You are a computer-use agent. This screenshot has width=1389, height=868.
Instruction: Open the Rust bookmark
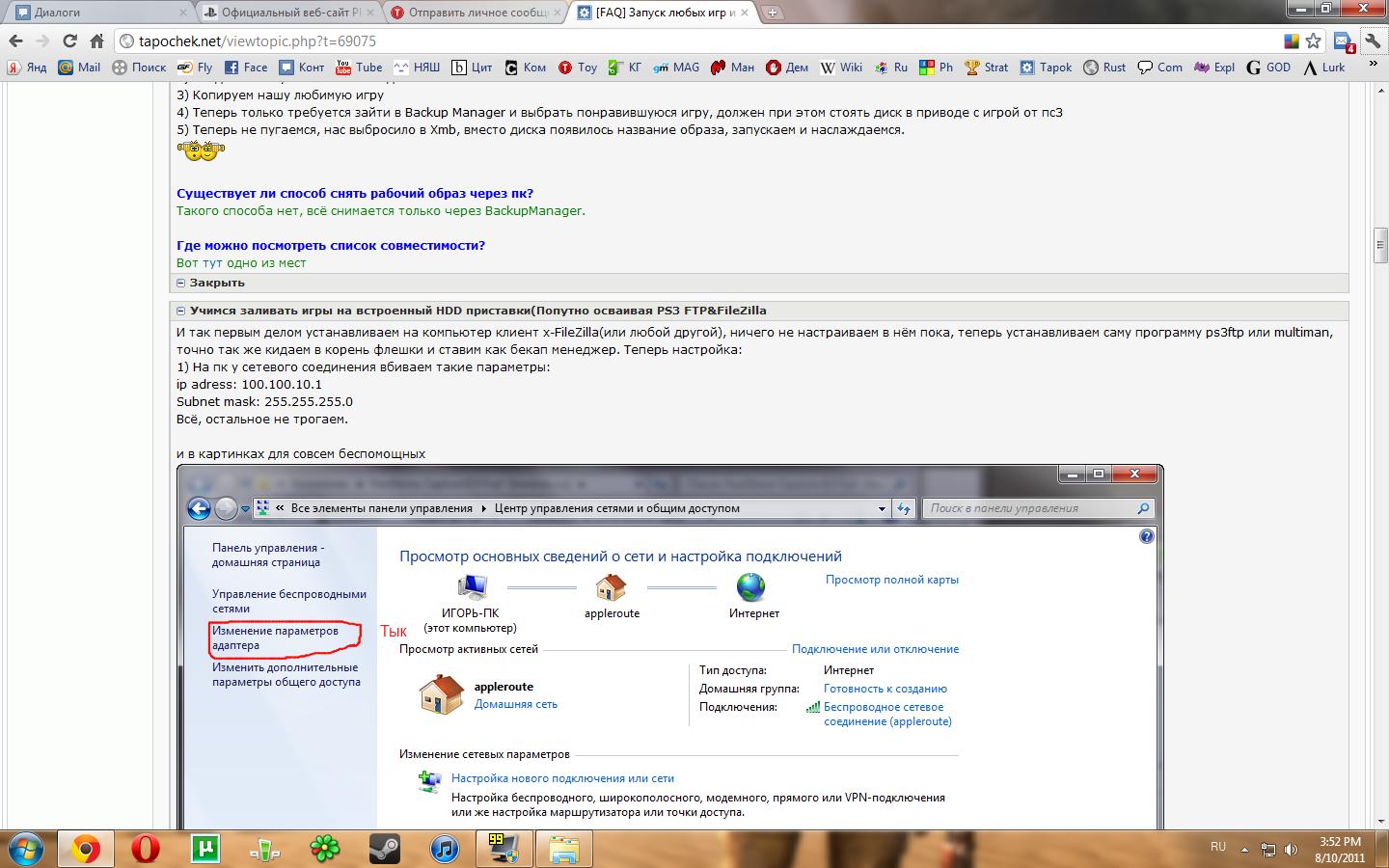click(1104, 68)
